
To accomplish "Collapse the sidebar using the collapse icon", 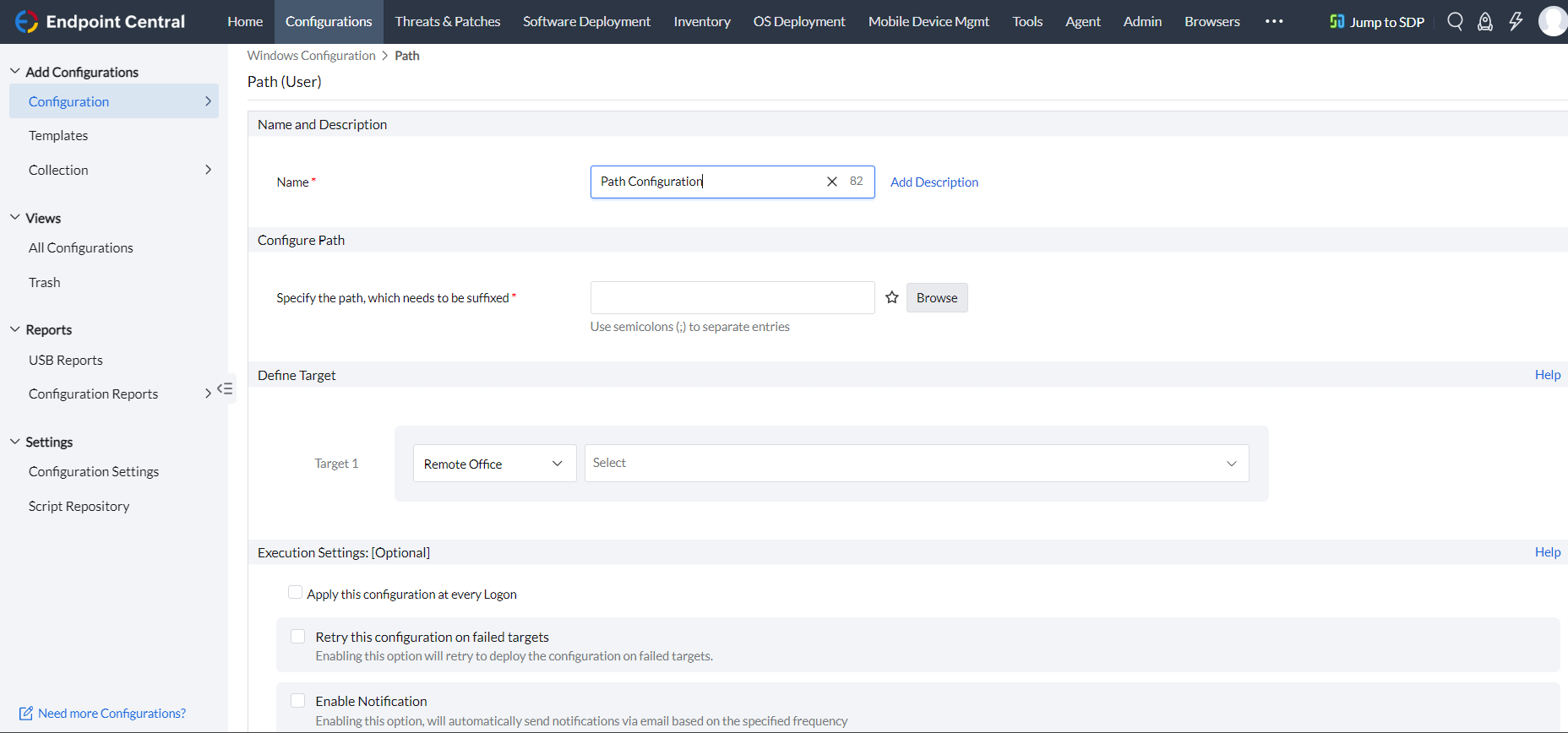I will (x=225, y=388).
